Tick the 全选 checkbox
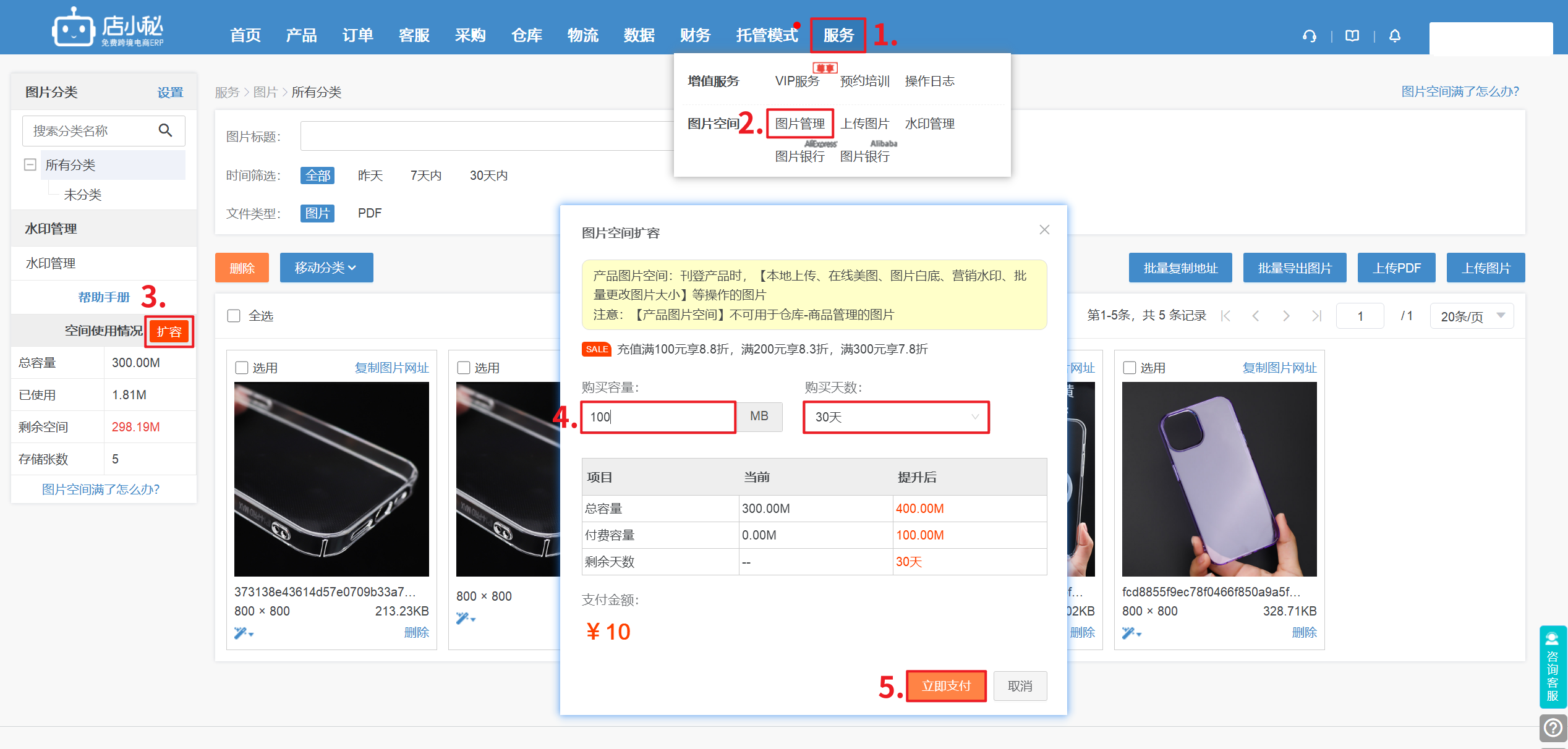1568x749 pixels. [x=234, y=316]
